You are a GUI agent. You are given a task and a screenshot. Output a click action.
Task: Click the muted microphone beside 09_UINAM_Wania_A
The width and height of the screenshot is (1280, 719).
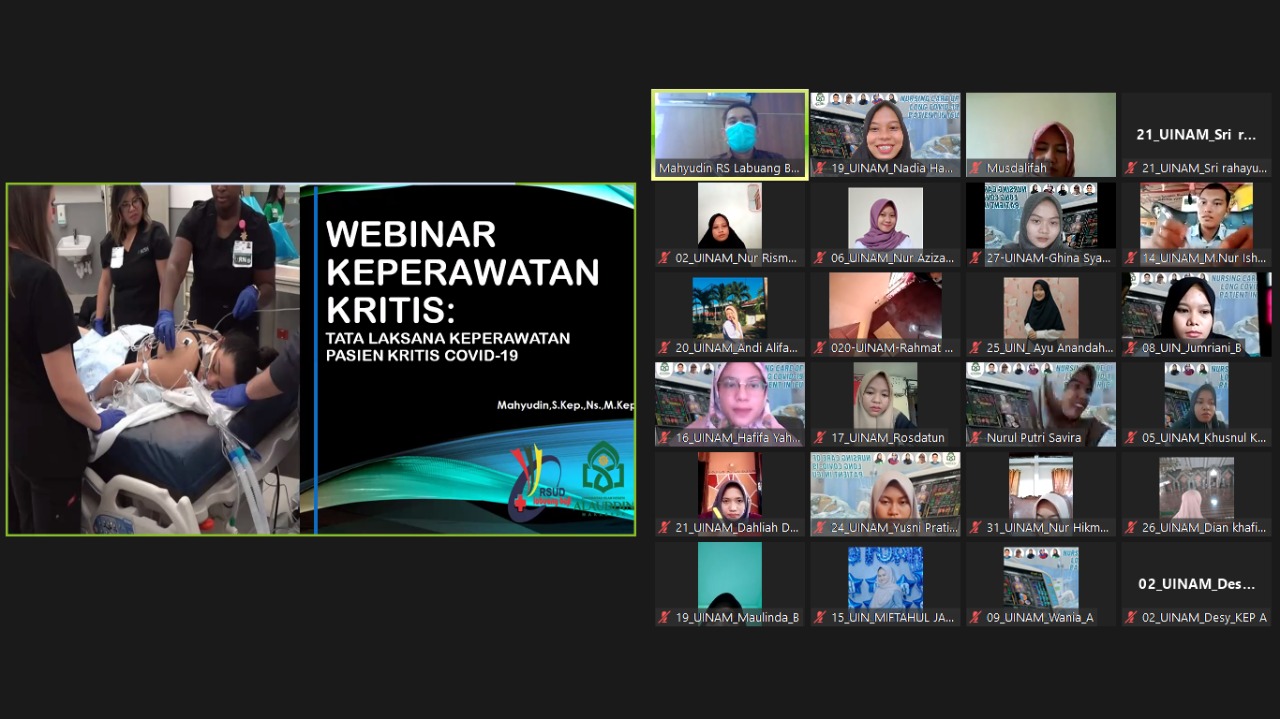(x=975, y=619)
